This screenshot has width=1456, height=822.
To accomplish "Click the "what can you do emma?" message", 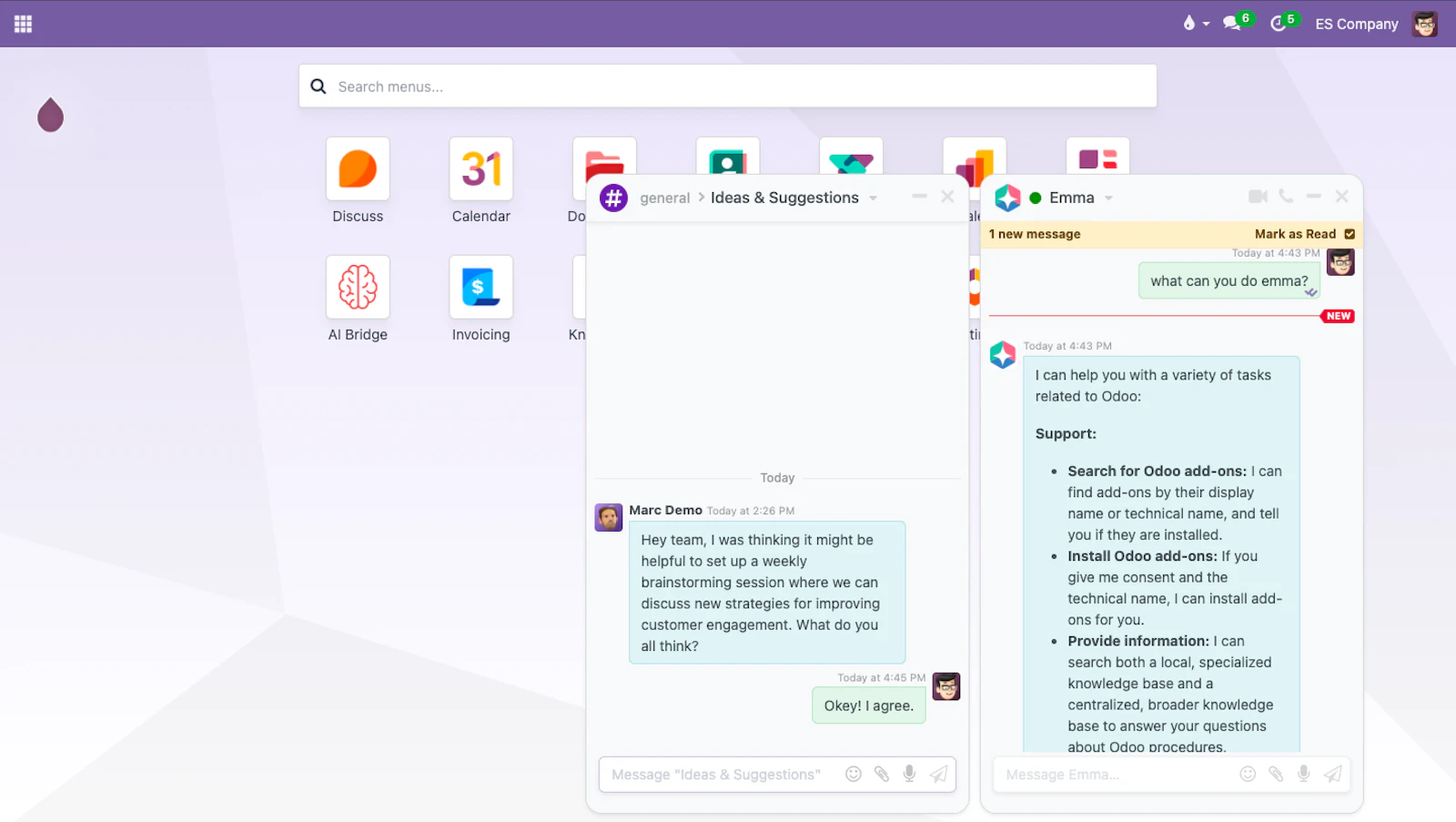I will coord(1228,281).
